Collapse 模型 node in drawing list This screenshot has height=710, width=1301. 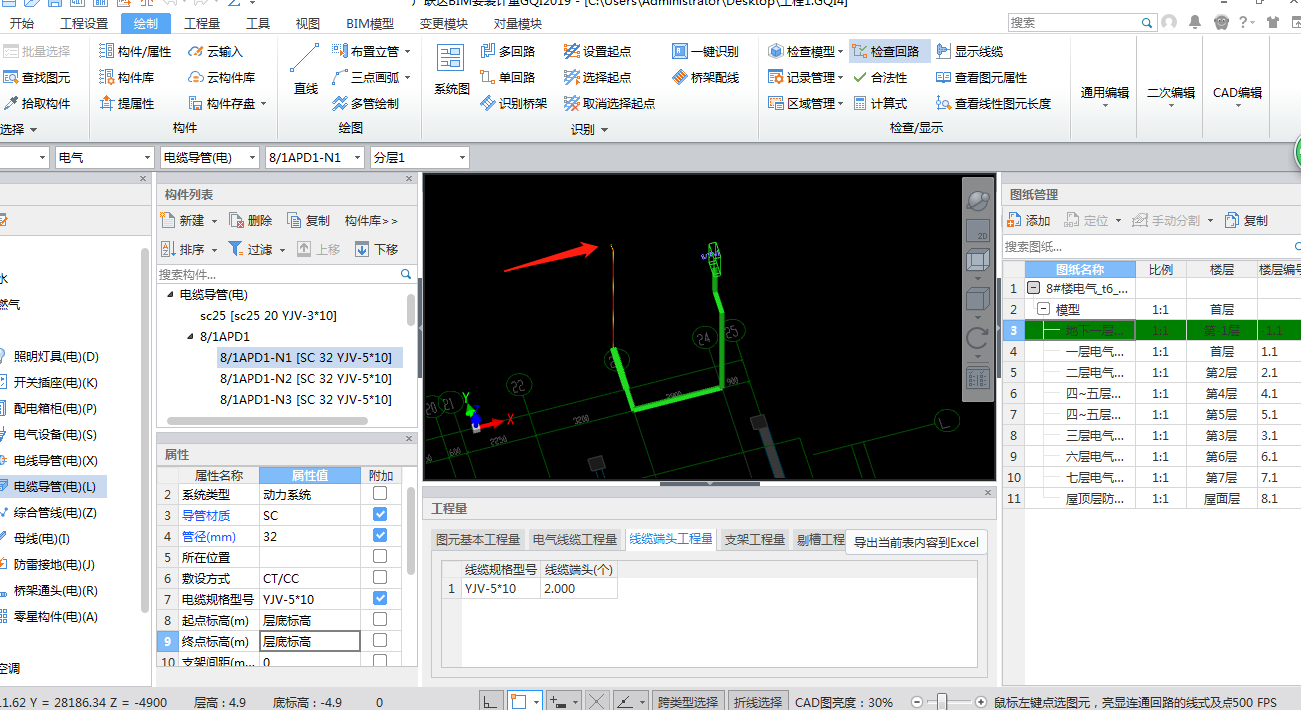pos(1043,310)
